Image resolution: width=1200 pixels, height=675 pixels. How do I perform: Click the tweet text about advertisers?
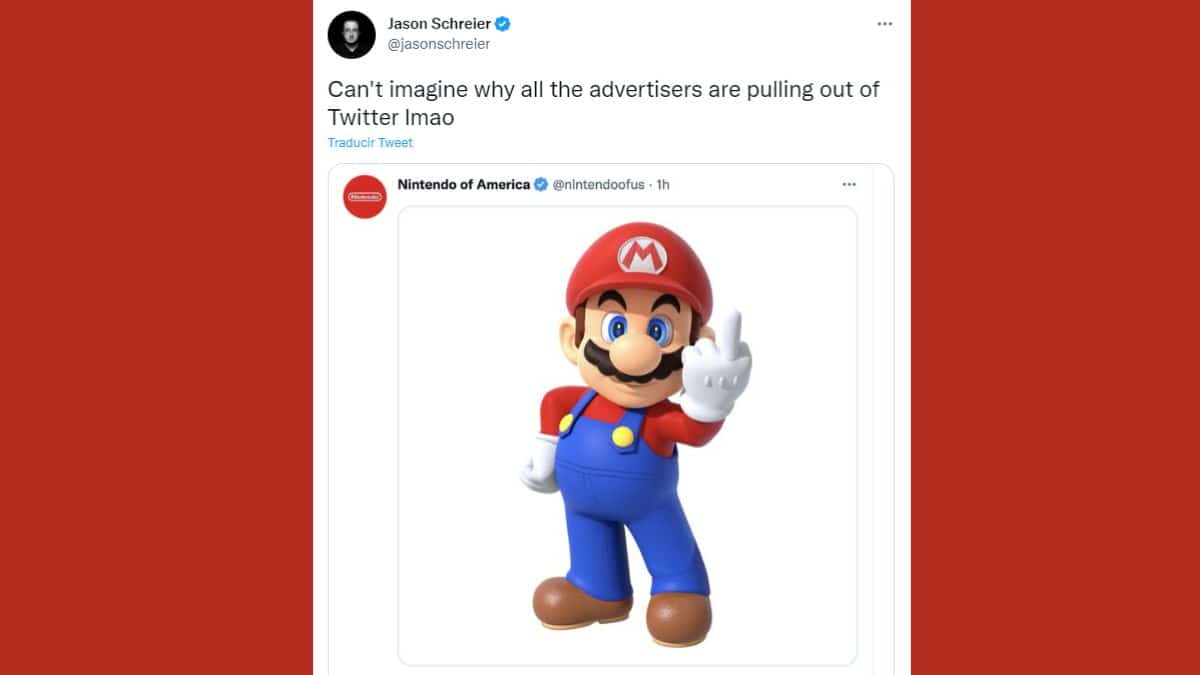click(x=603, y=90)
